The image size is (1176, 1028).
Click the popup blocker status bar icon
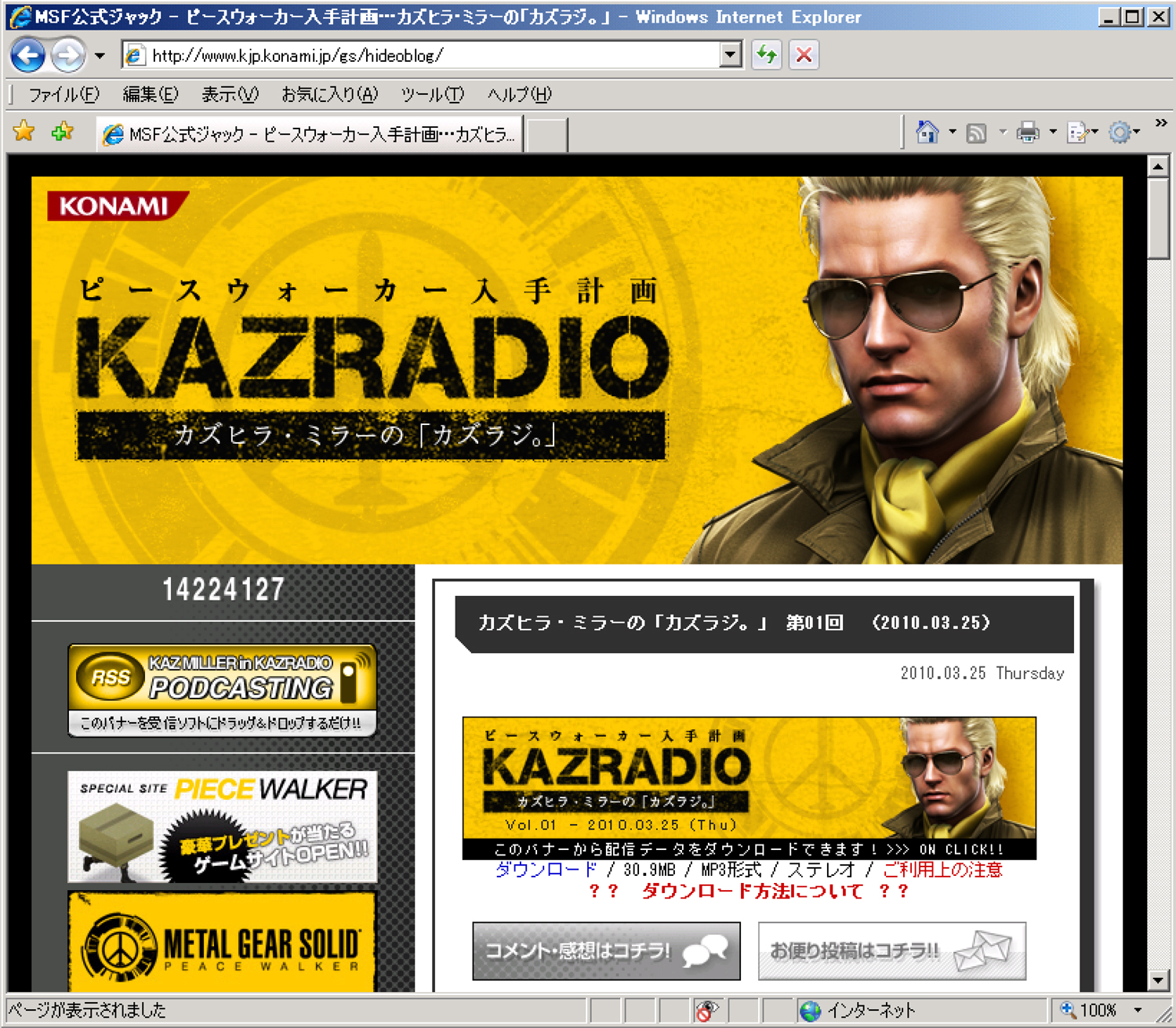click(707, 1011)
